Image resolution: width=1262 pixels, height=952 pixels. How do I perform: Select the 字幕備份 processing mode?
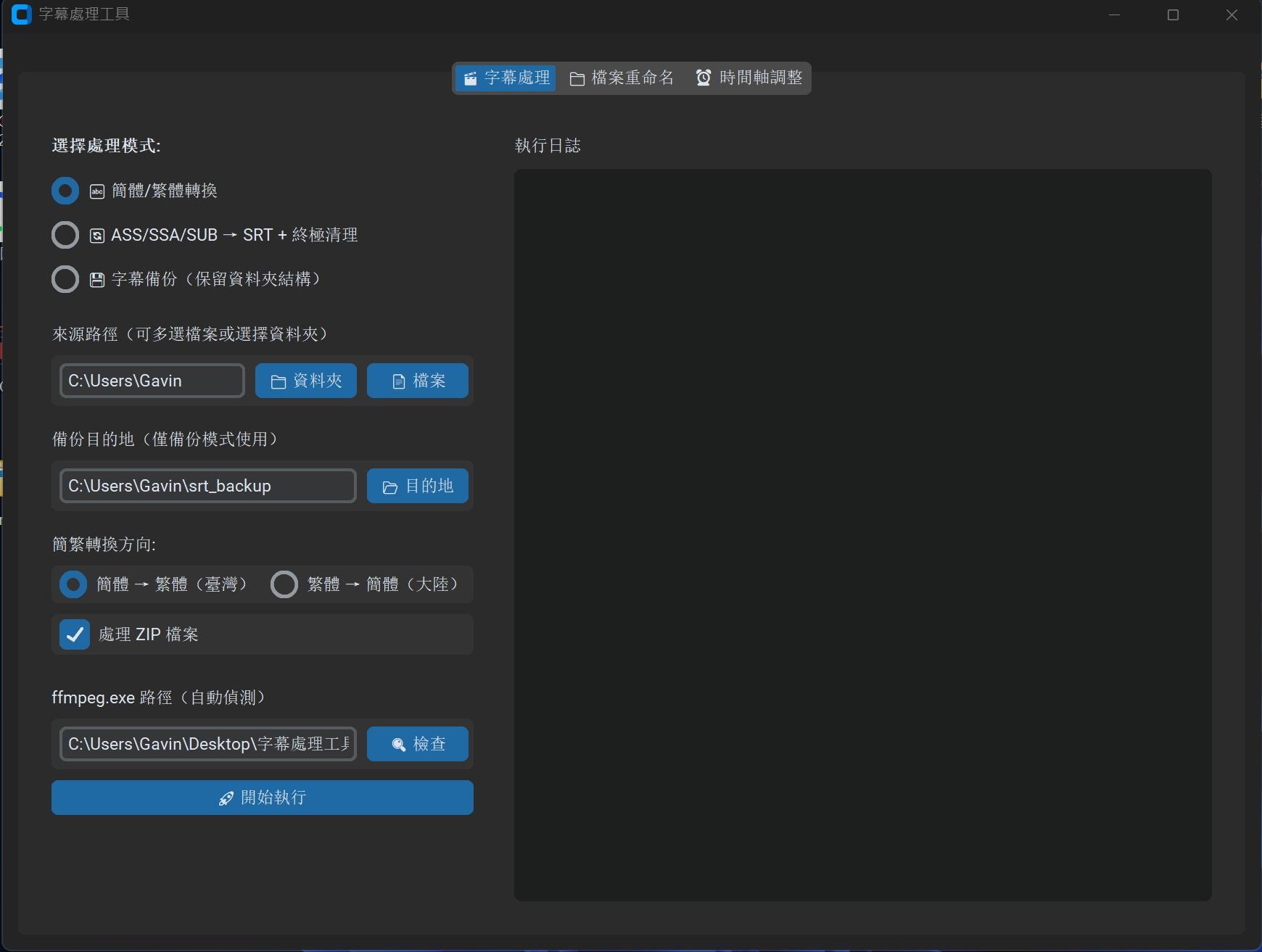[65, 278]
